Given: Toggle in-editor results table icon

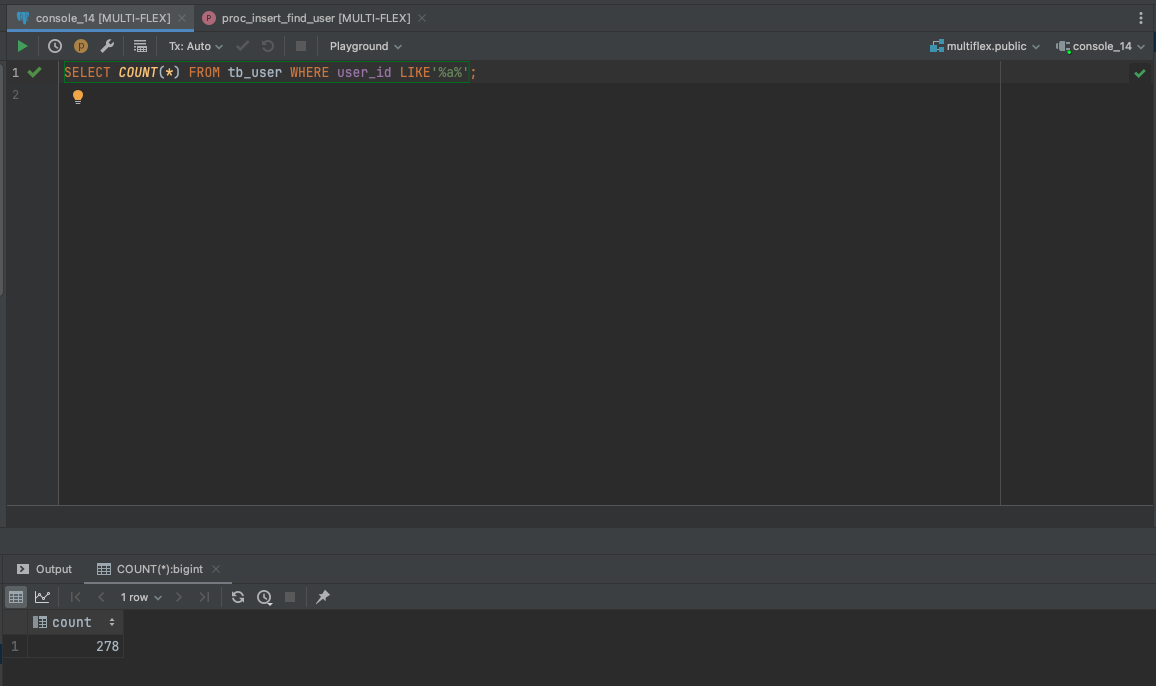Looking at the screenshot, I should pos(140,46).
